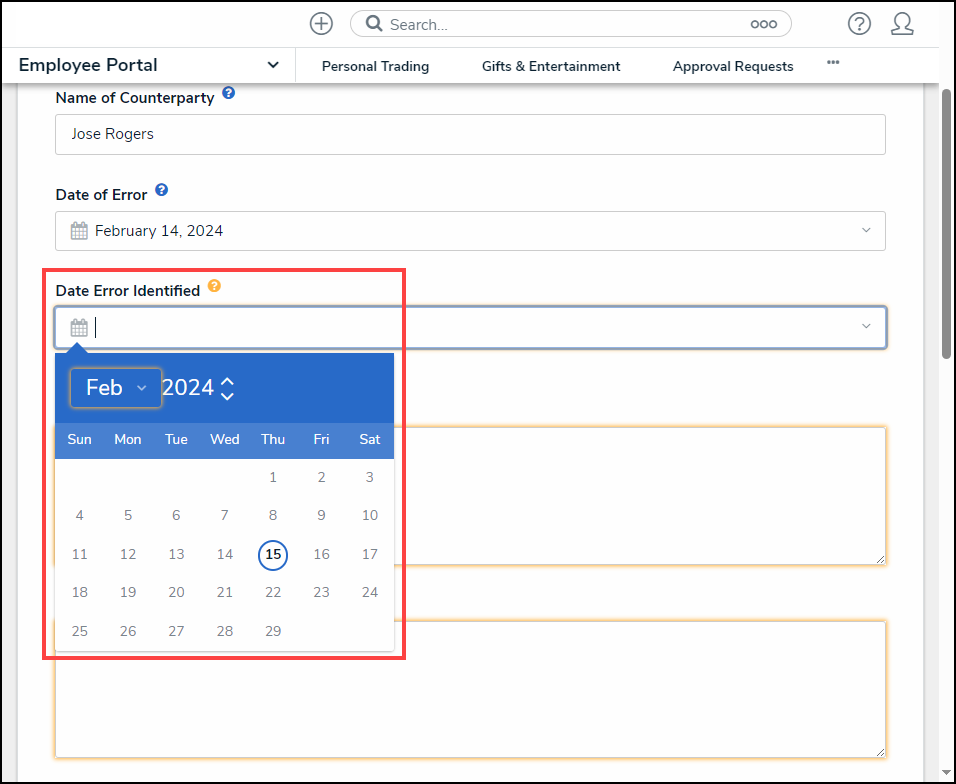Image resolution: width=956 pixels, height=784 pixels.
Task: Pick February 22 in the calendar
Action: coord(273,592)
